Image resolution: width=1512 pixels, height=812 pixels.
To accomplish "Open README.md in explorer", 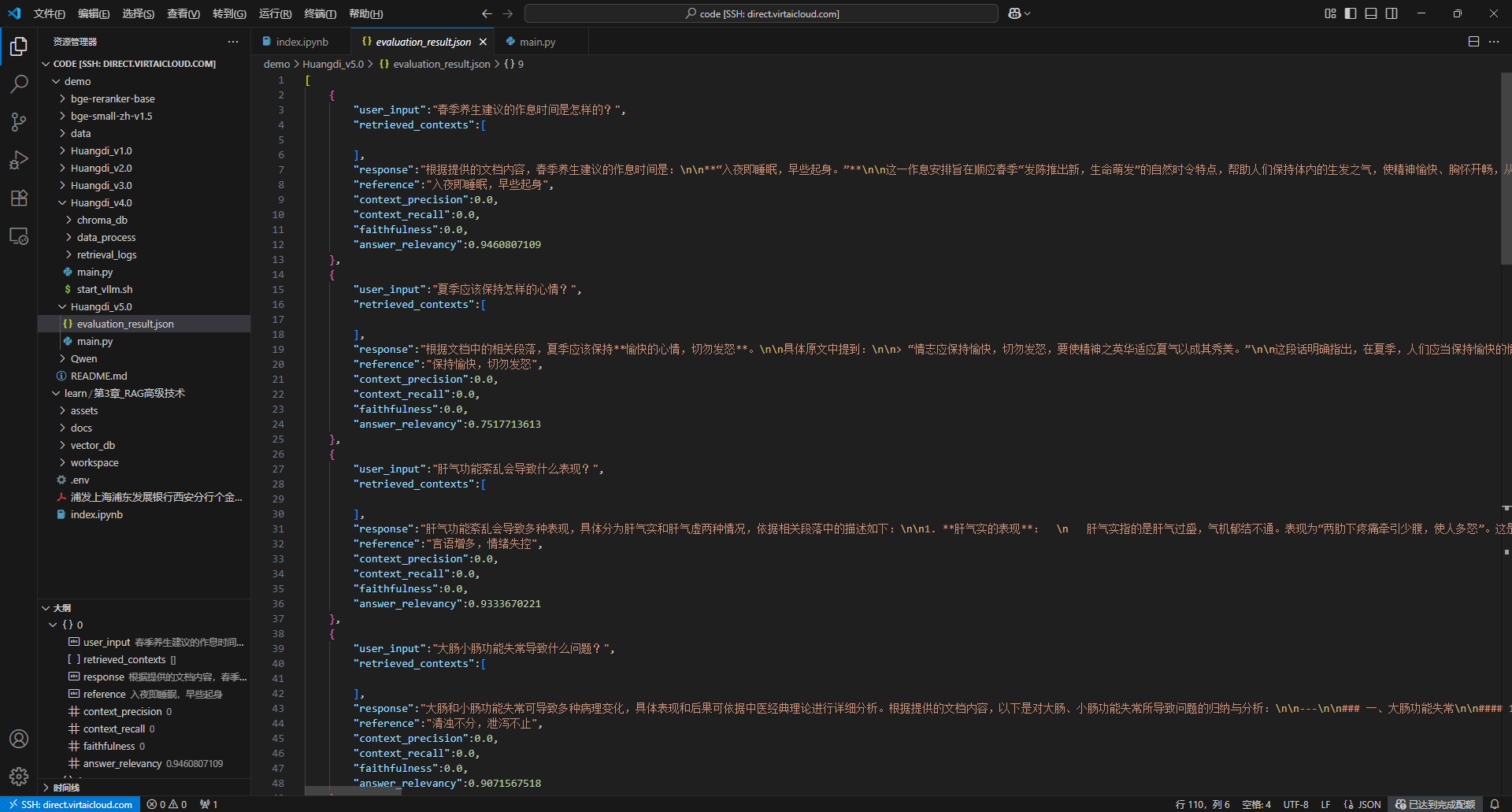I will pyautogui.click(x=144, y=376).
